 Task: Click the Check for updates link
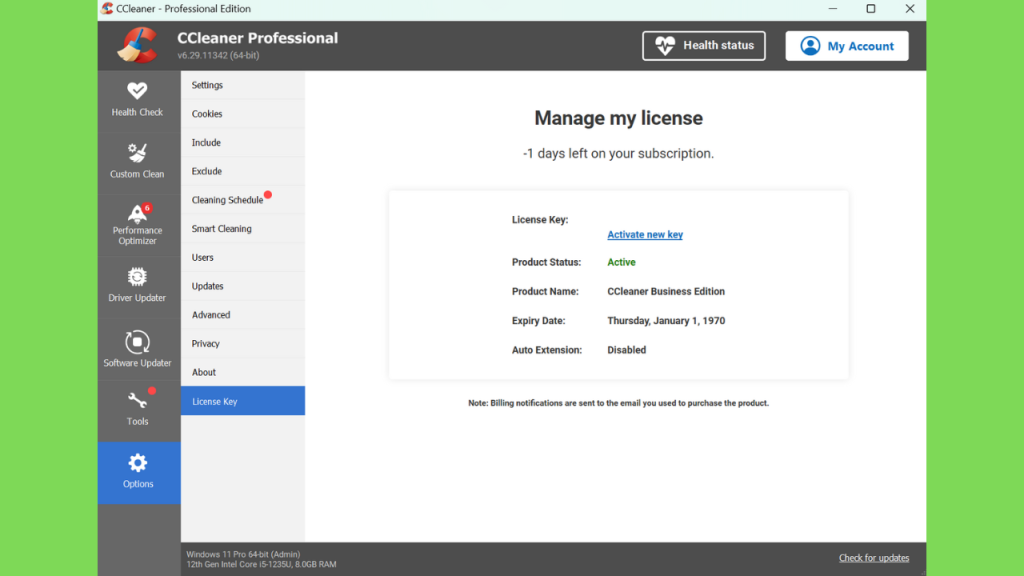874,558
